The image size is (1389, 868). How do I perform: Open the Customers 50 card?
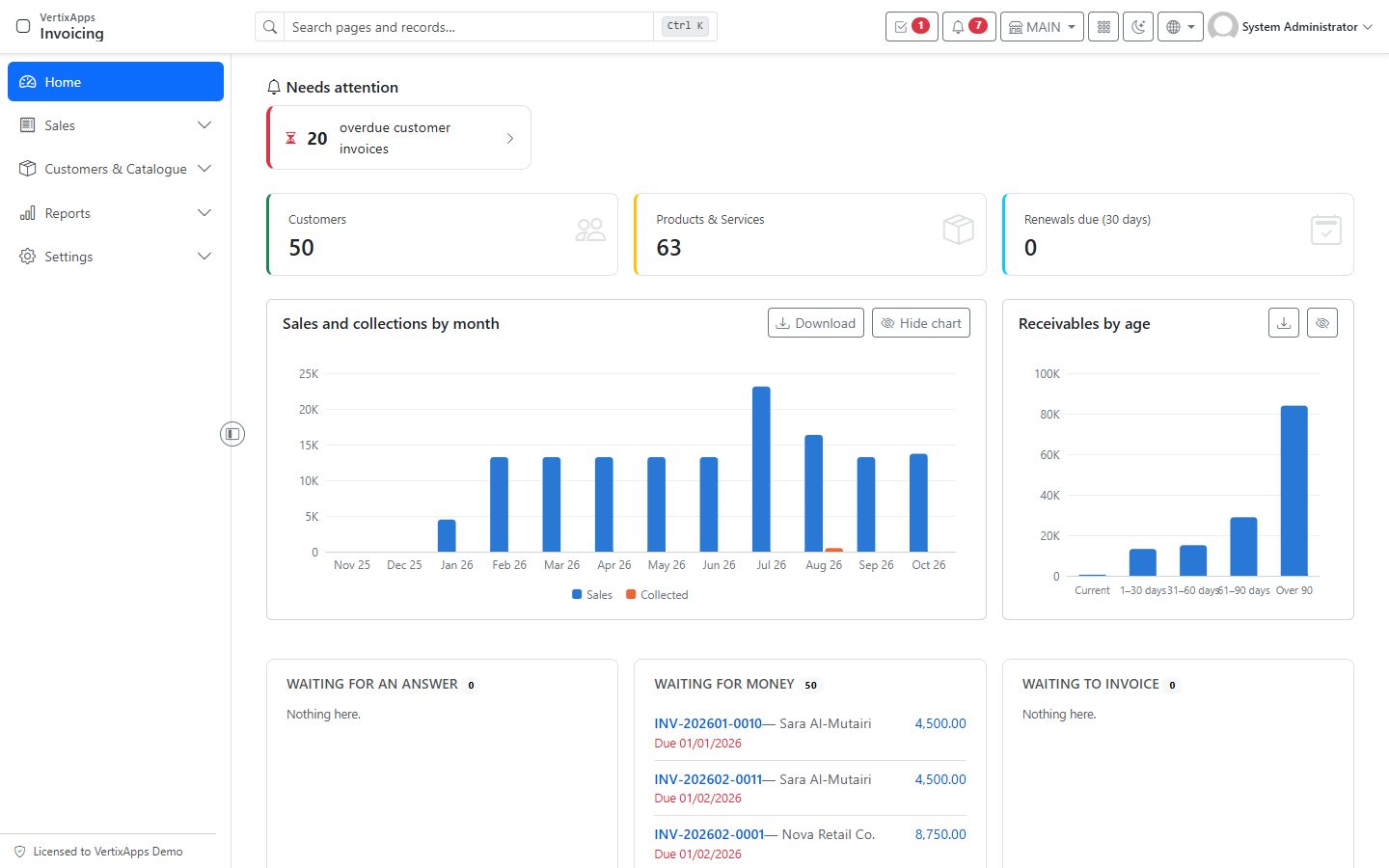(x=443, y=234)
